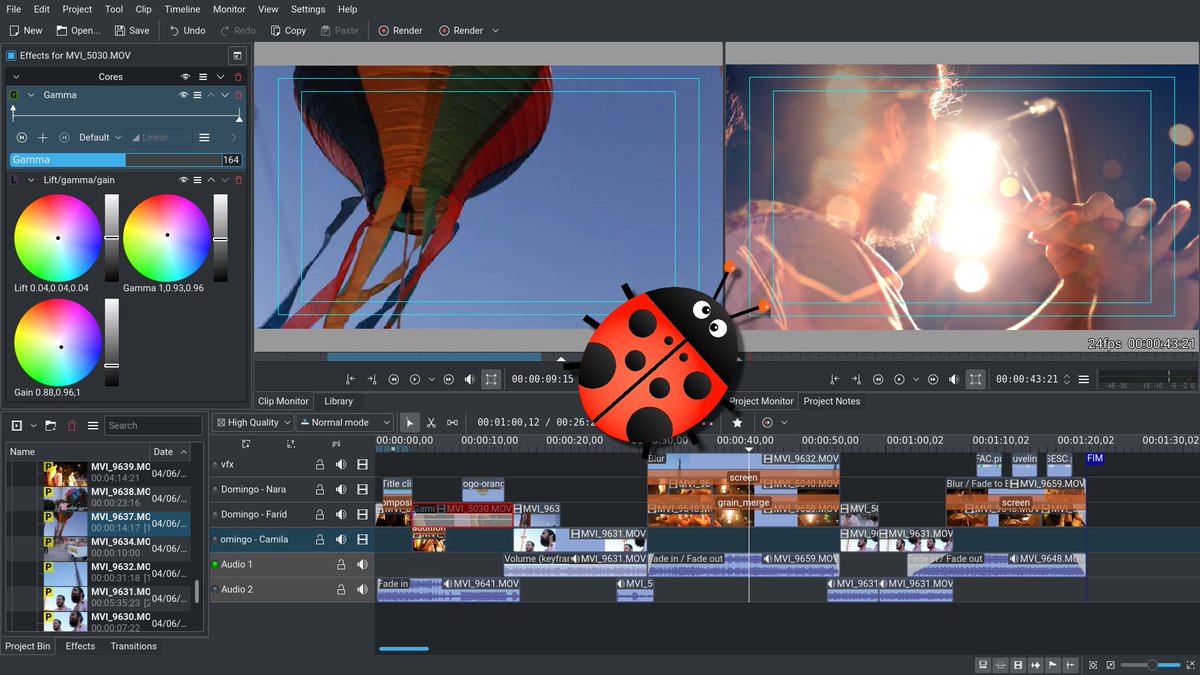Viewport: 1200px width, 675px height.
Task: Play the clip monitor
Action: pyautogui.click(x=415, y=379)
